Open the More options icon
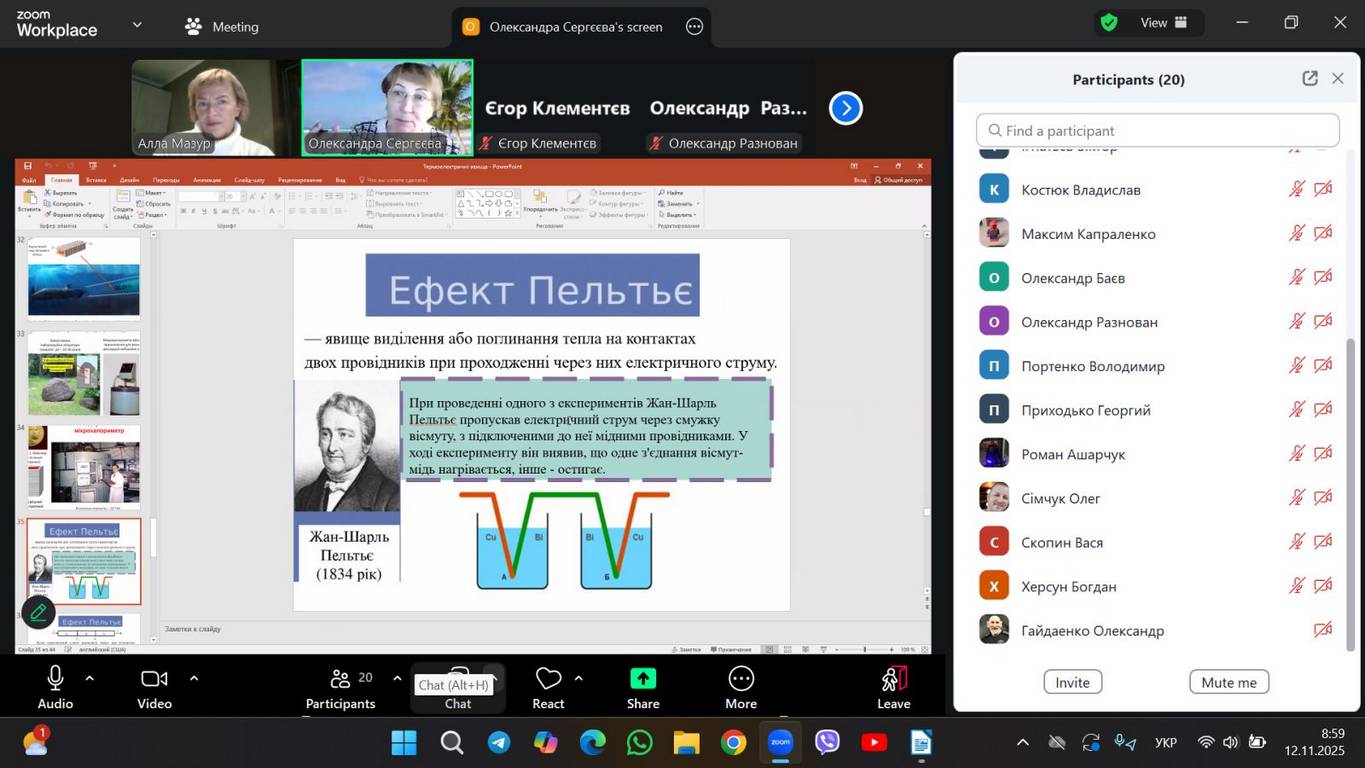Screen dimensions: 1365x768 coord(741,680)
